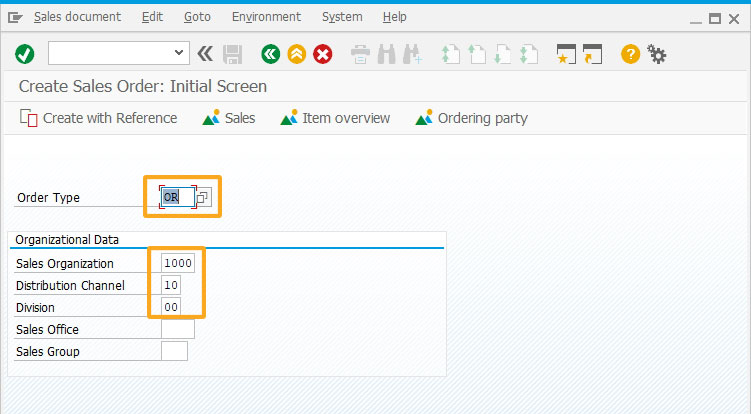Open Help via yellow question mark icon

[x=630, y=54]
